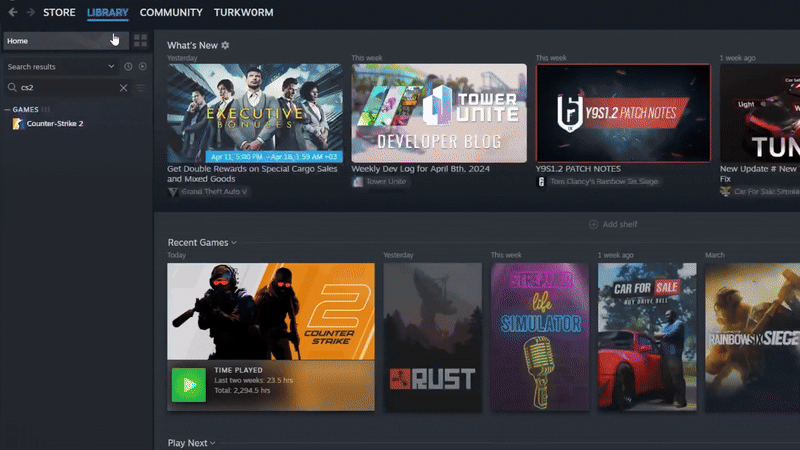Open Y9S1.2 PATCH NOTES headline

(578, 169)
